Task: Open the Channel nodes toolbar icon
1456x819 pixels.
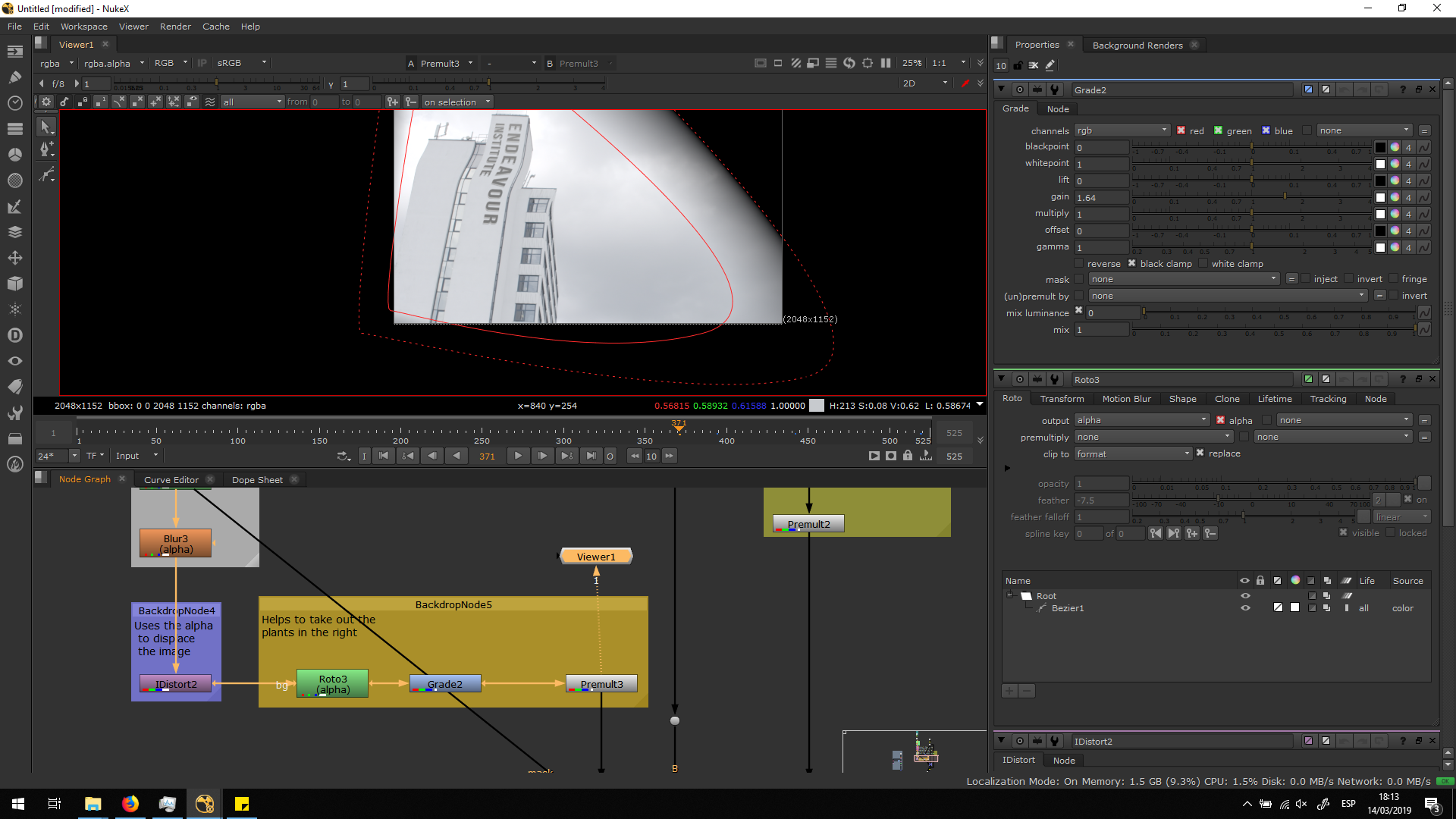Action: pos(14,128)
